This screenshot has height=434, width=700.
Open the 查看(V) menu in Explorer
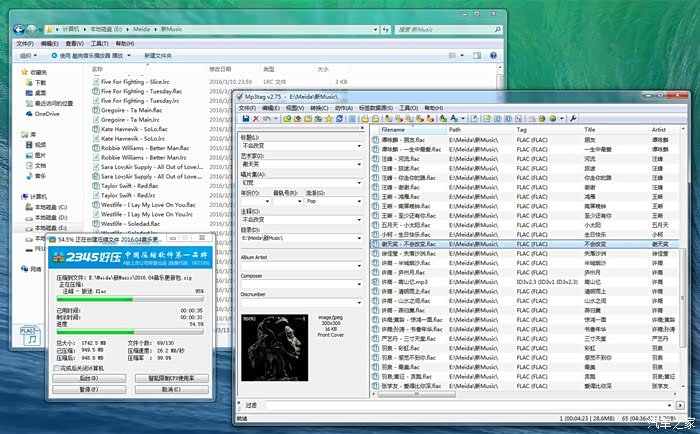75,44
